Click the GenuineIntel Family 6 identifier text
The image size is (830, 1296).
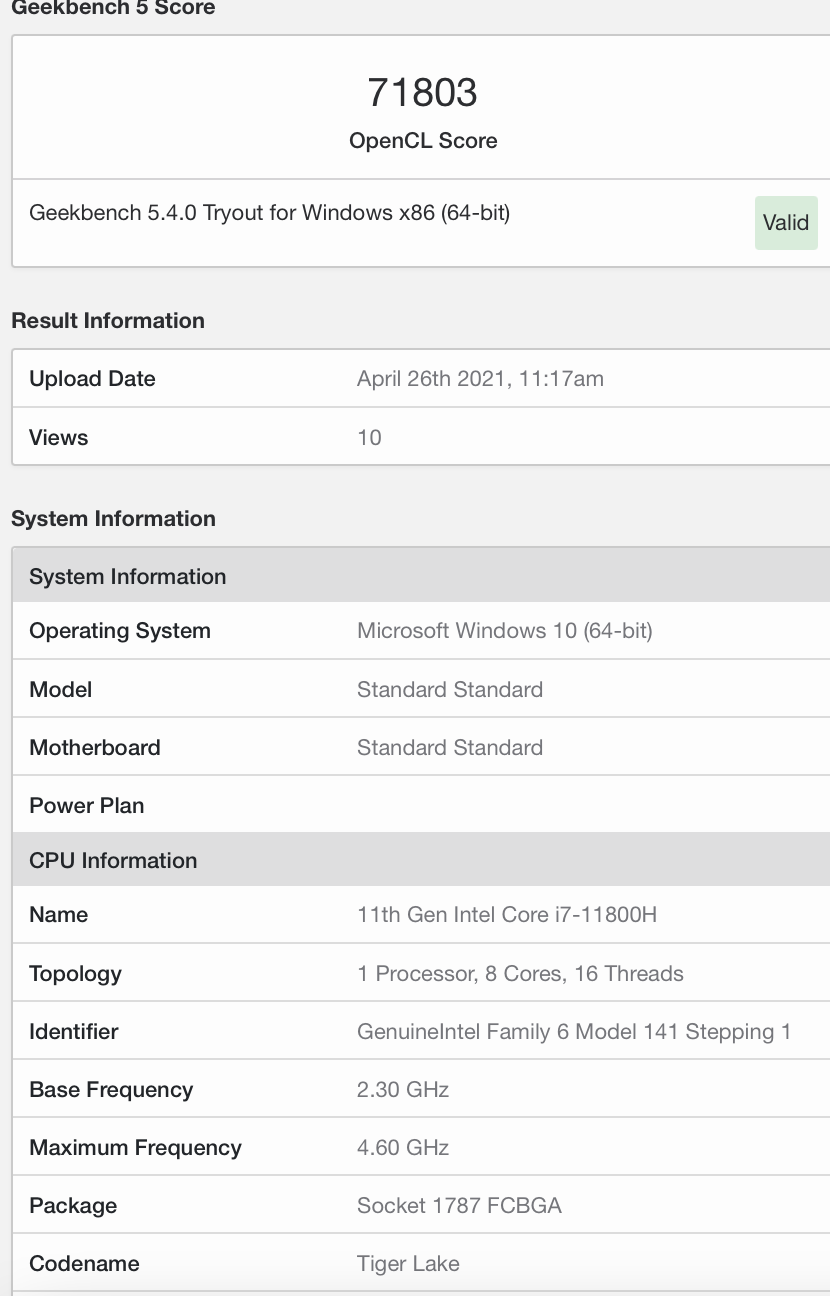pos(574,1031)
